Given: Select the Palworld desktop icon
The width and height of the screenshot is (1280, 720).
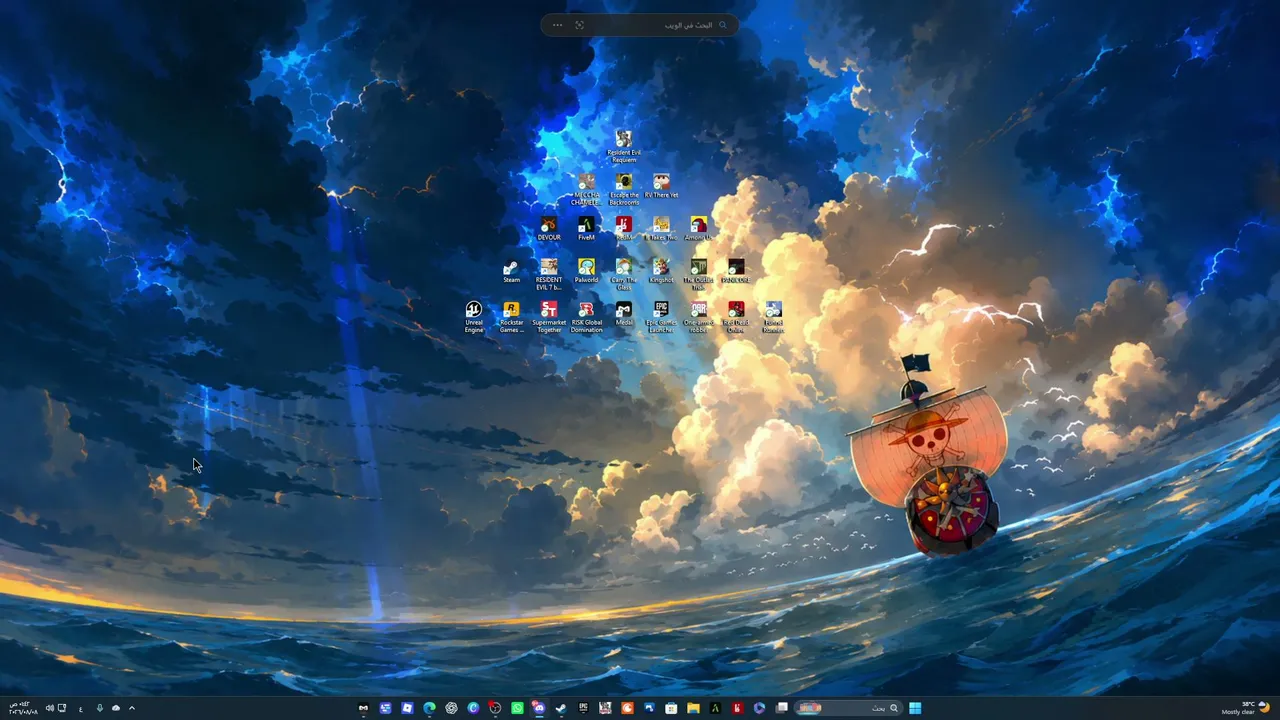Looking at the screenshot, I should (586, 271).
